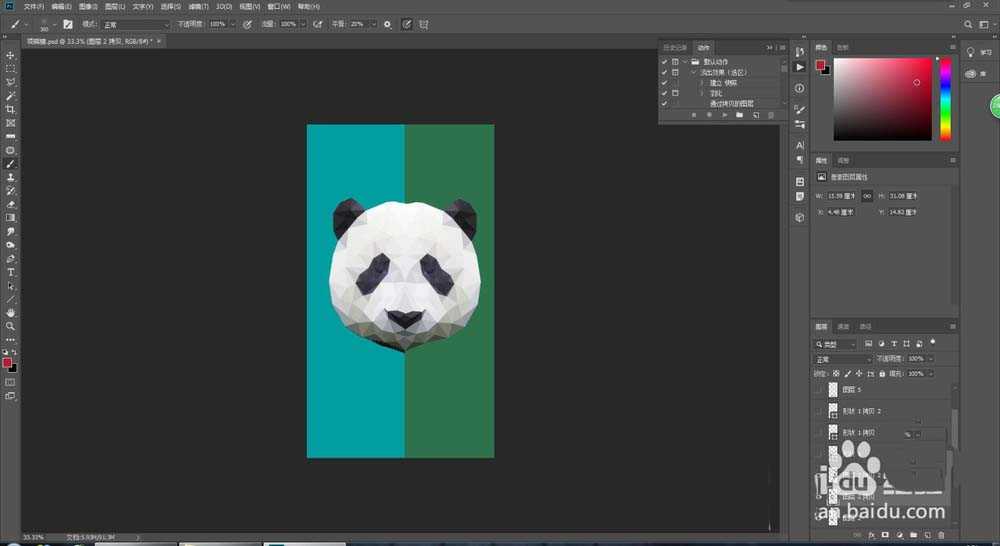Toggle visibility of 形状 1 拷贝 2 layer
Screen dimensions: 1000x546
[819, 411]
